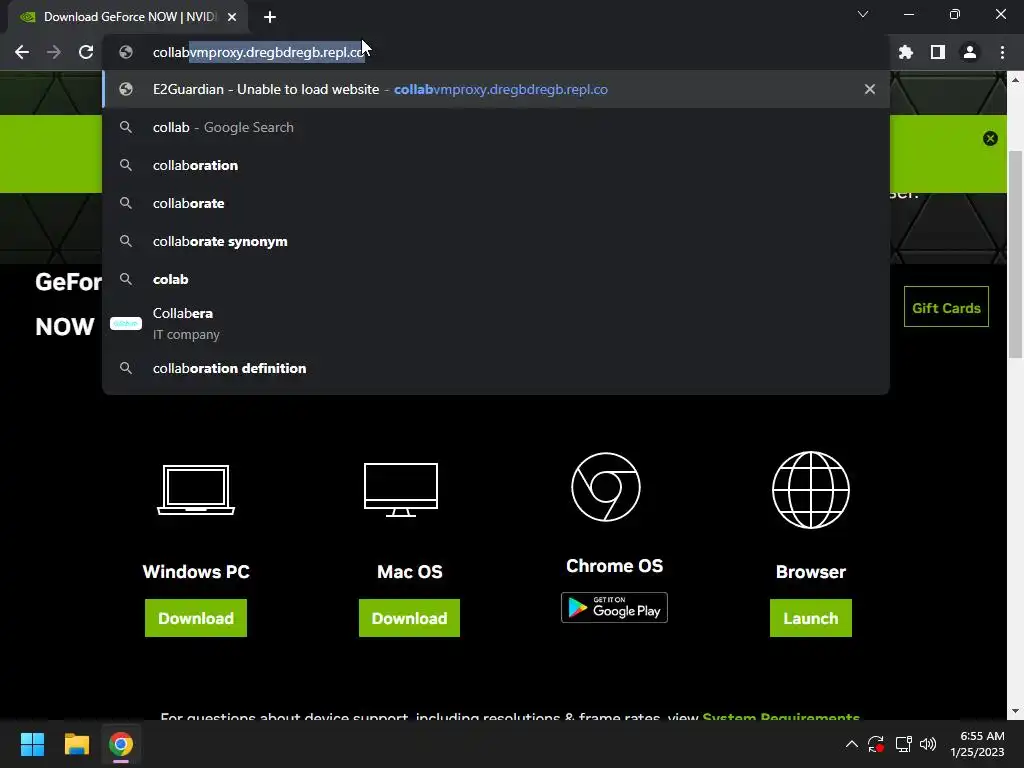Screen dimensions: 1024x768
Task: Remove the E2Guardian suggestion with its X
Action: coord(870,89)
